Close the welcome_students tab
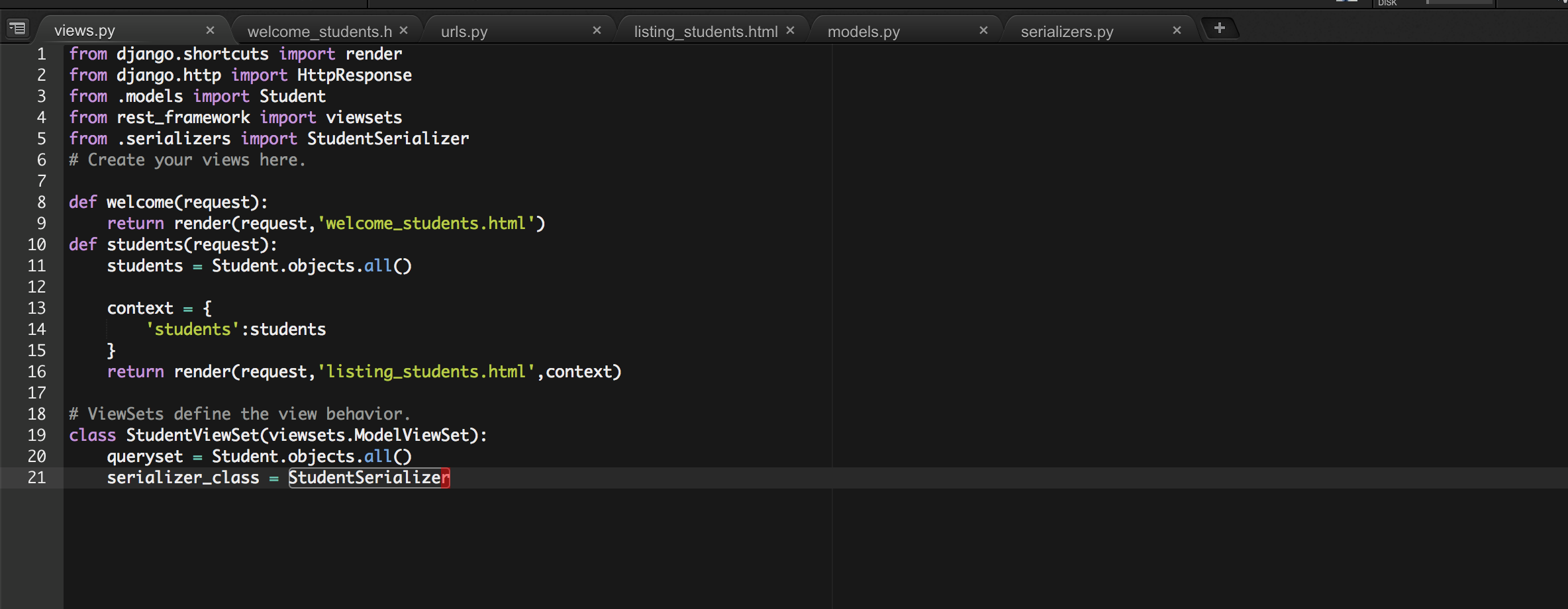Screen dimensions: 1568x609 [x=404, y=30]
